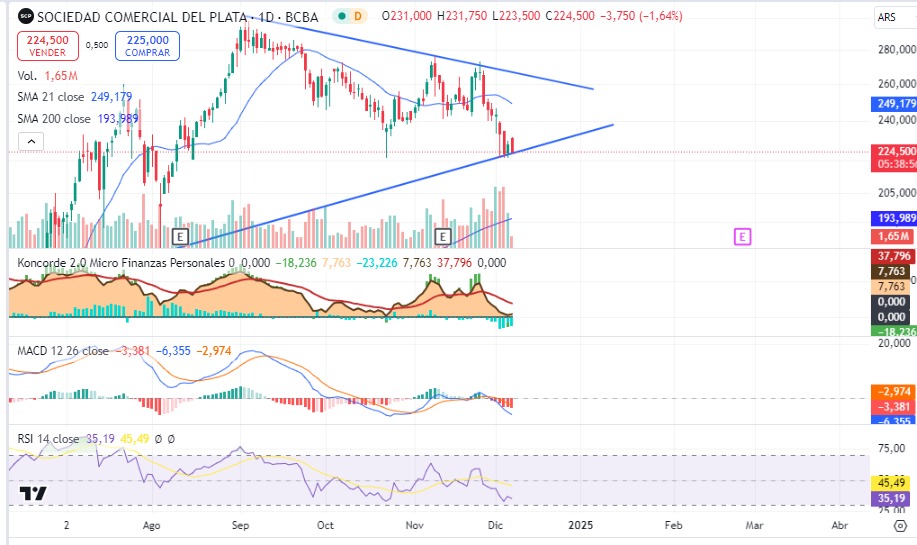Click the 225,000 Comprar buy button
The image size is (917, 545).
click(147, 45)
